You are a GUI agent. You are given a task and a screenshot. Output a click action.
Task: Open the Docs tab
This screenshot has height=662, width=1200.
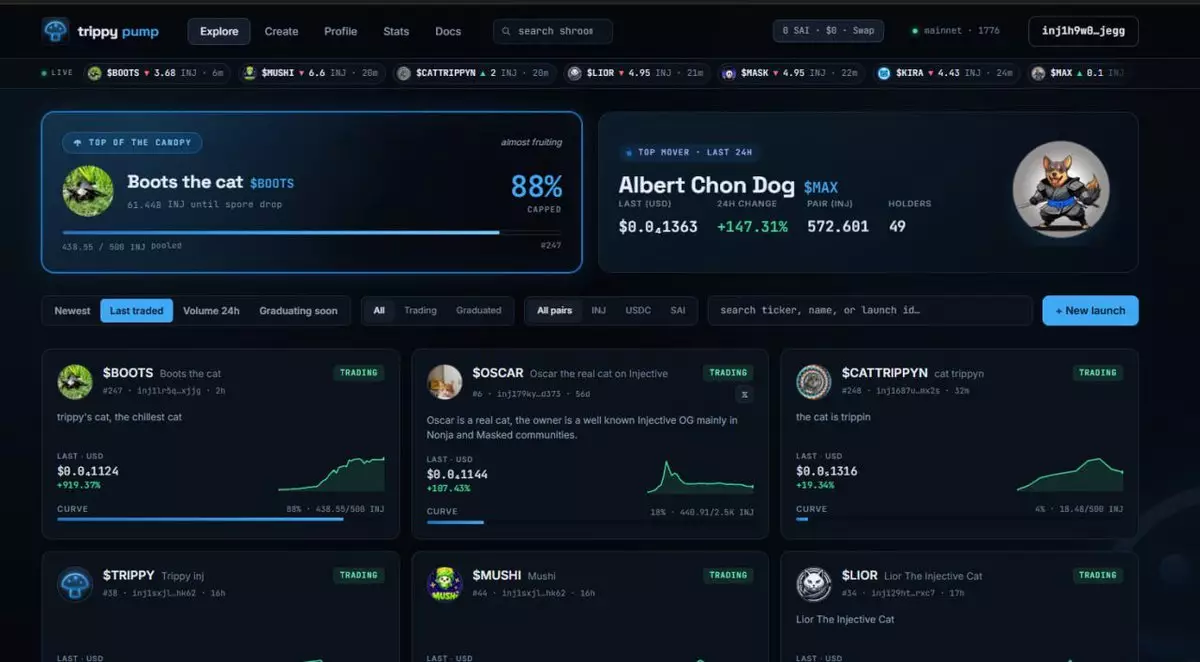point(448,31)
